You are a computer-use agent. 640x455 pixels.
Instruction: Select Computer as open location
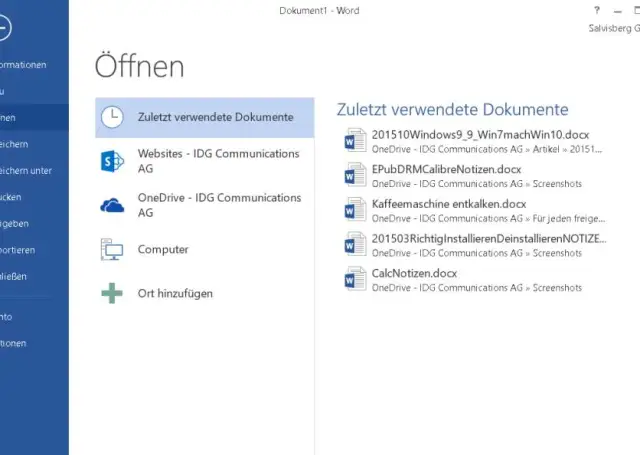click(x=204, y=249)
